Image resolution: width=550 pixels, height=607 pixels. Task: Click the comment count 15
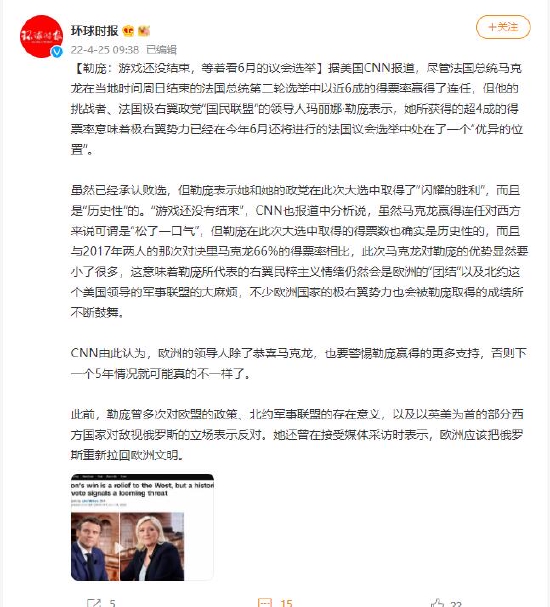(286, 603)
